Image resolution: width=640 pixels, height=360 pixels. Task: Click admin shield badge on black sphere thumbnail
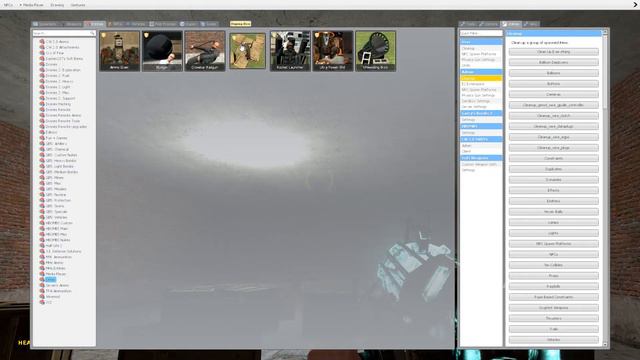coord(146,36)
